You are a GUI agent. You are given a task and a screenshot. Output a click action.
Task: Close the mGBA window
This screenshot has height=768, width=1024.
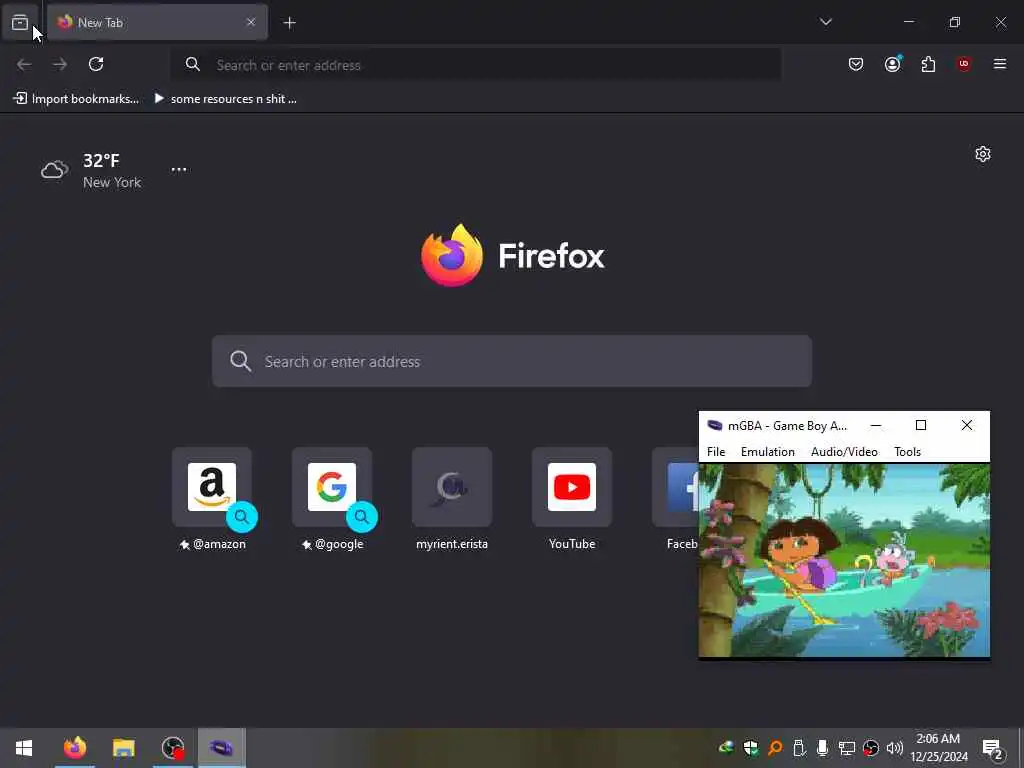[x=967, y=425]
